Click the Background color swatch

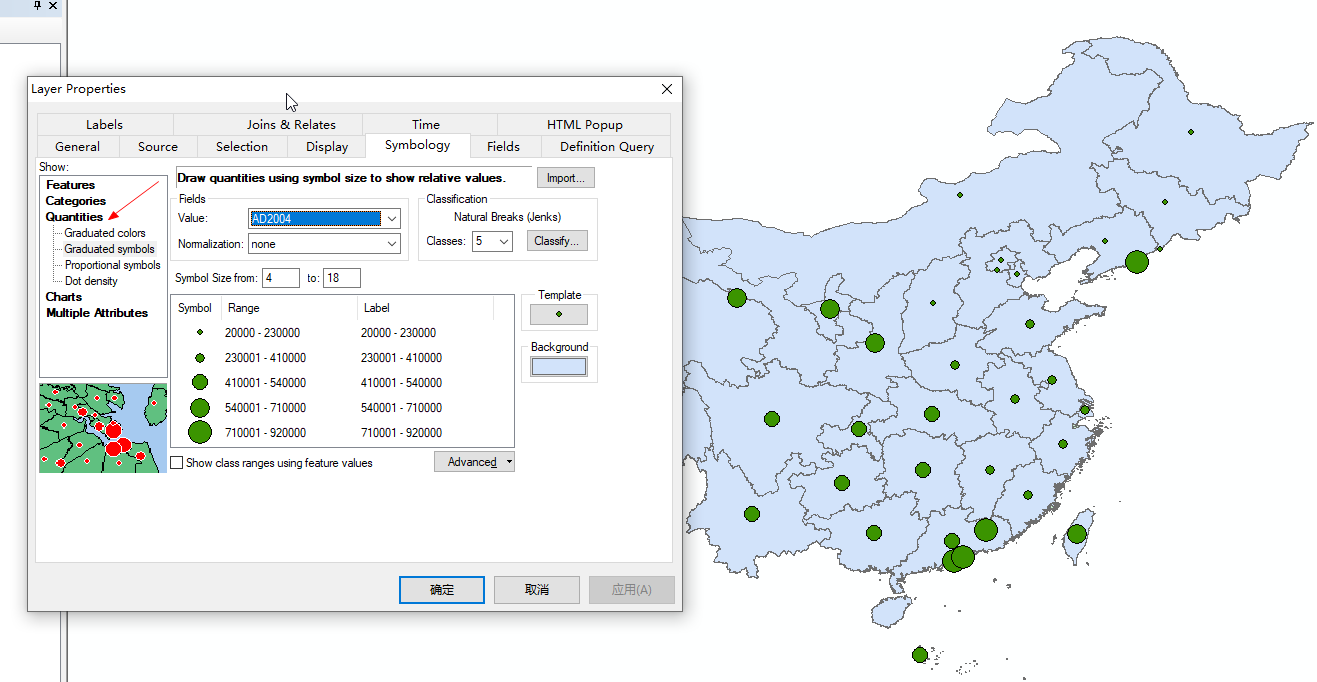click(x=558, y=366)
